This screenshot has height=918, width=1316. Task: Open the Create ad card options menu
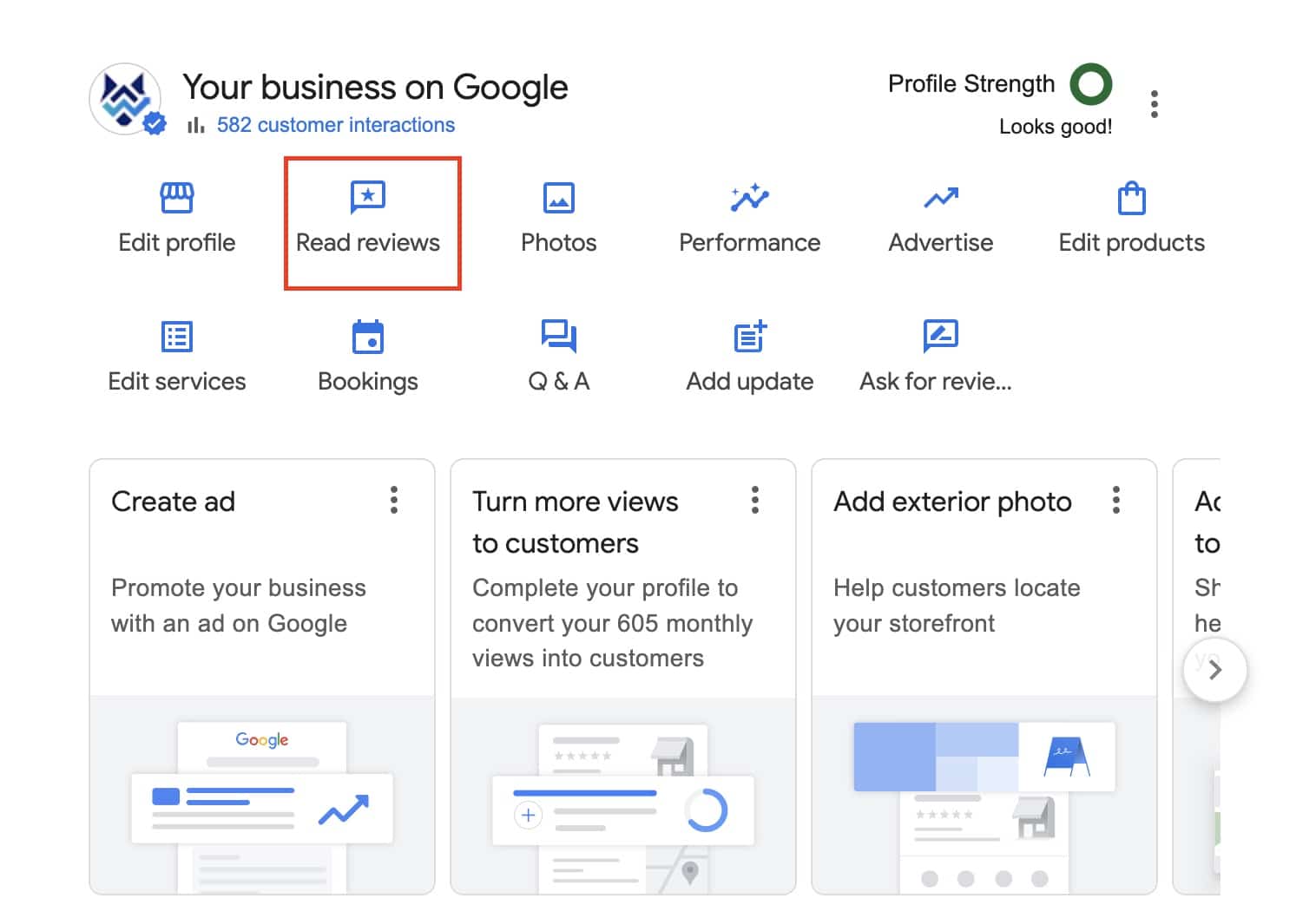coord(394,500)
